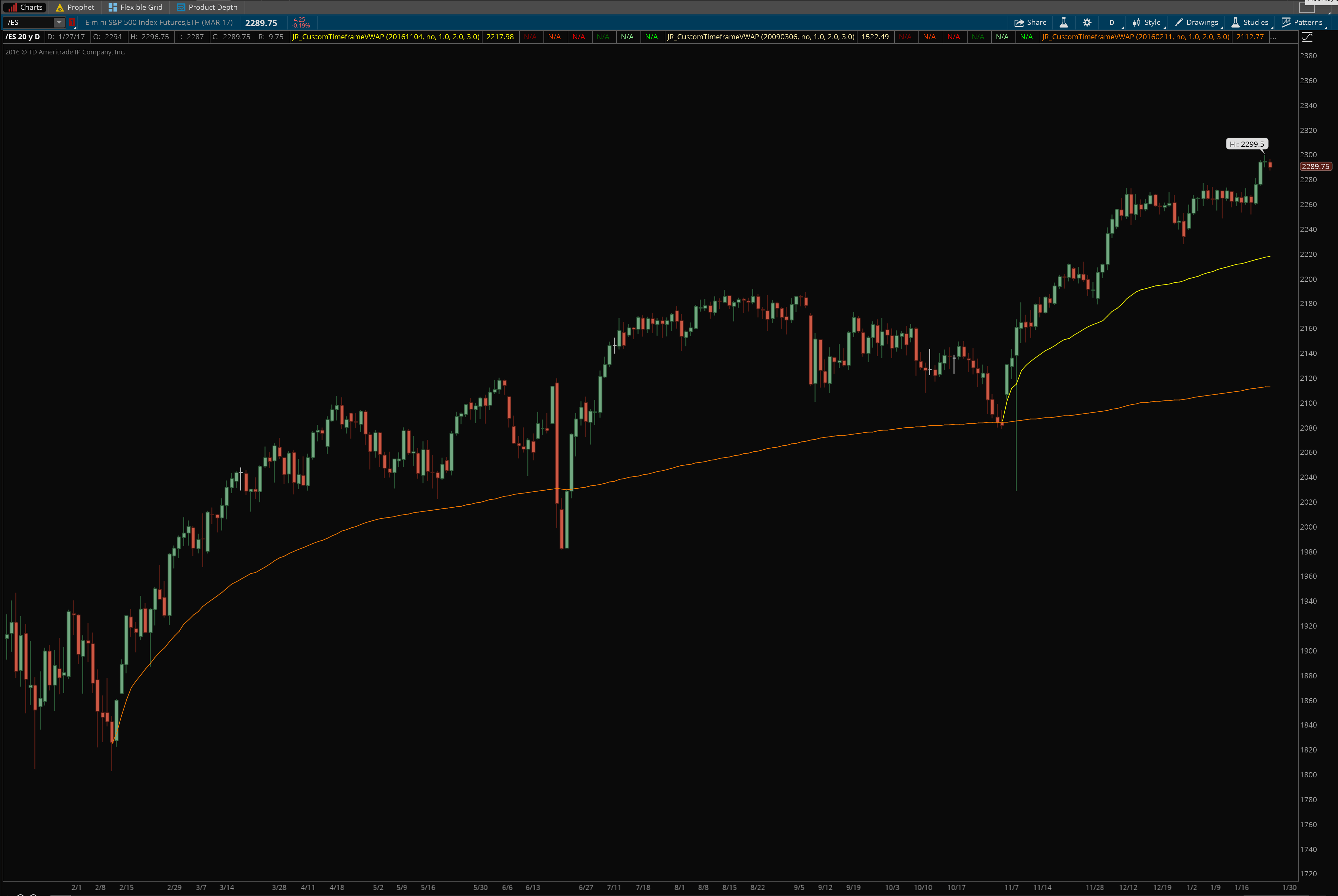Viewport: 1338px width, 896px height.
Task: Expand the truncated studies ellipsis
Action: pyautogui.click(x=1273, y=37)
